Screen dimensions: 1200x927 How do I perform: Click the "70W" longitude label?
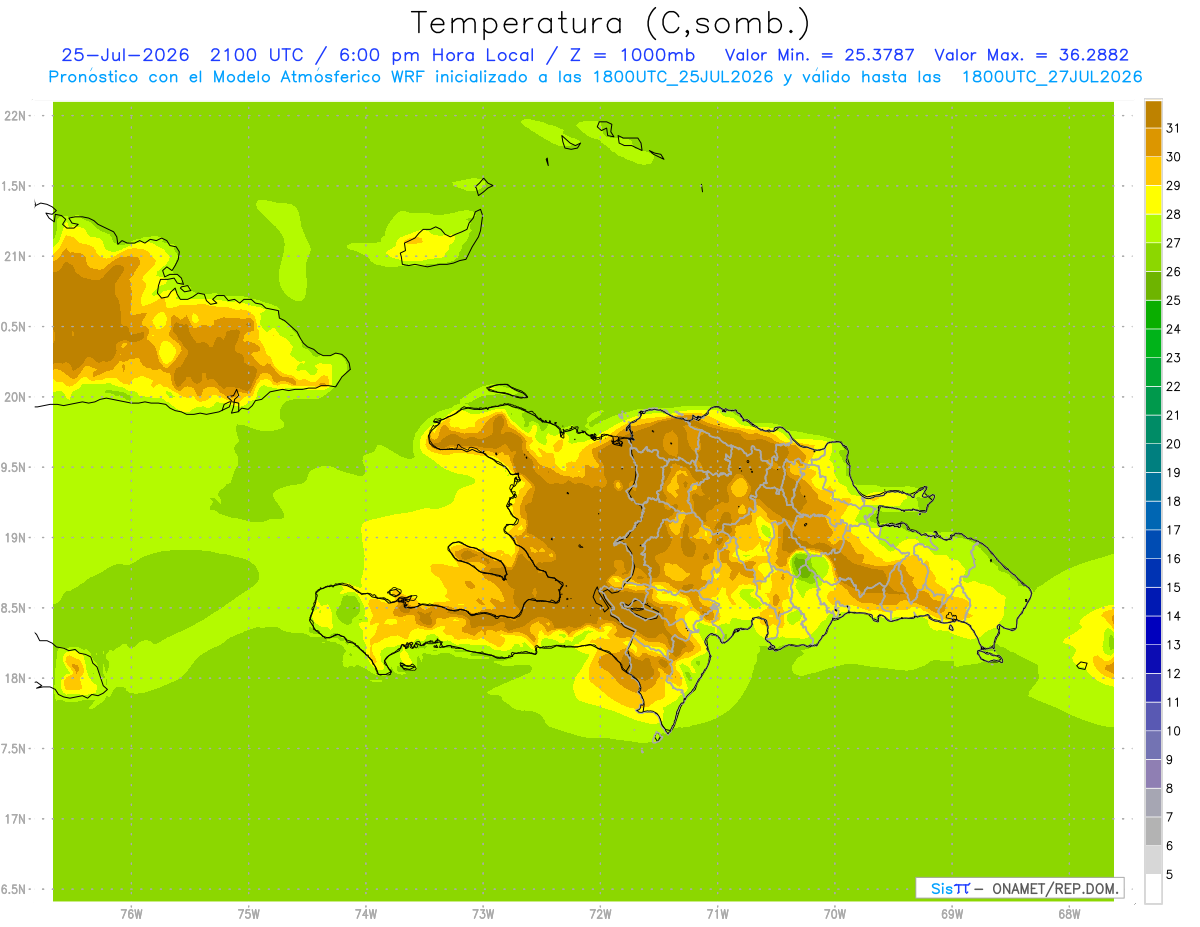[x=835, y=914]
